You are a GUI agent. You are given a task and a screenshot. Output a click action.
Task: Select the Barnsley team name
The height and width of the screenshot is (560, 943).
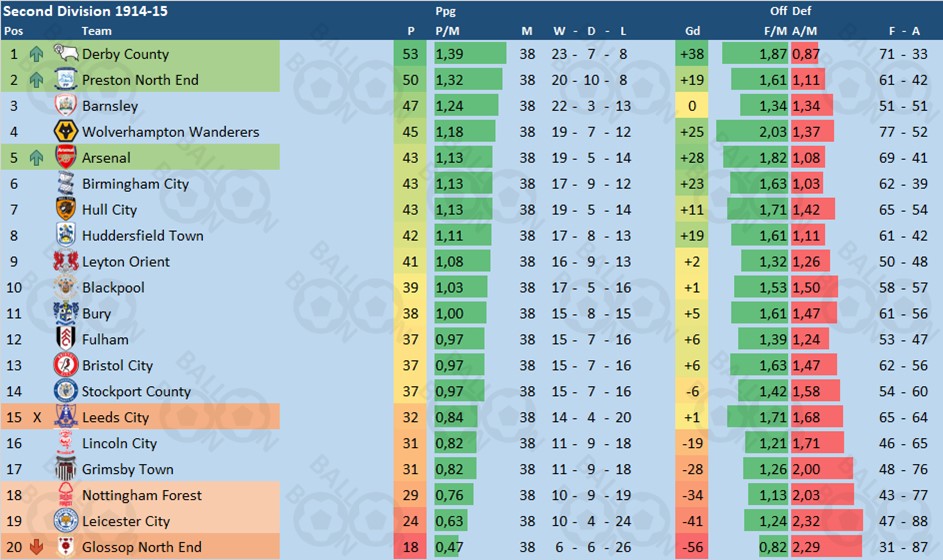click(110, 106)
